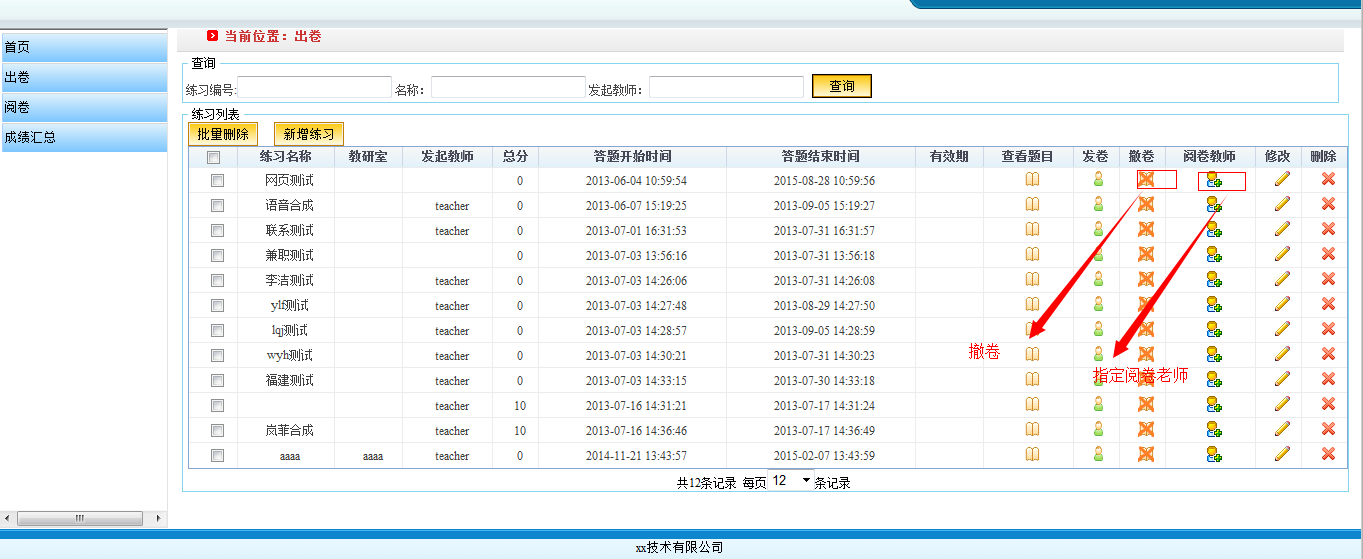Click the 批量删除 button
The height and width of the screenshot is (559, 1363).
[223, 133]
